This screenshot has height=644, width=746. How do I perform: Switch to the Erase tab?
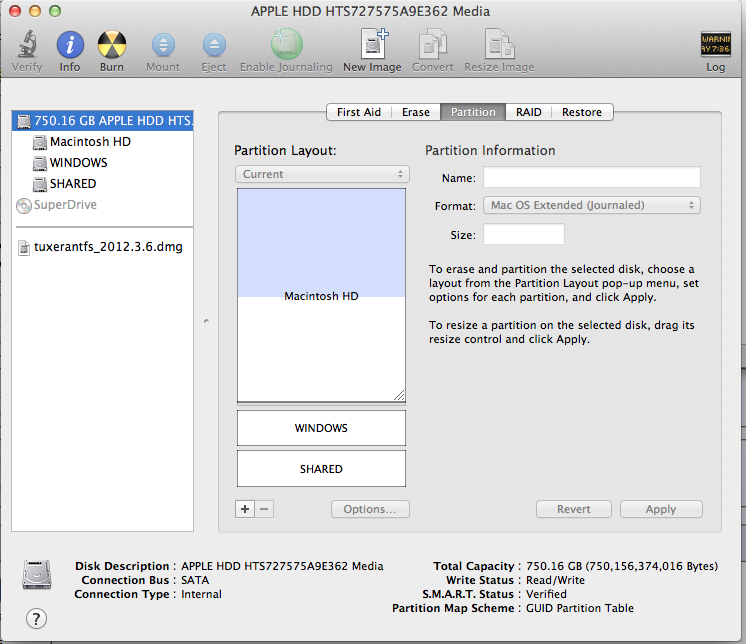point(416,112)
